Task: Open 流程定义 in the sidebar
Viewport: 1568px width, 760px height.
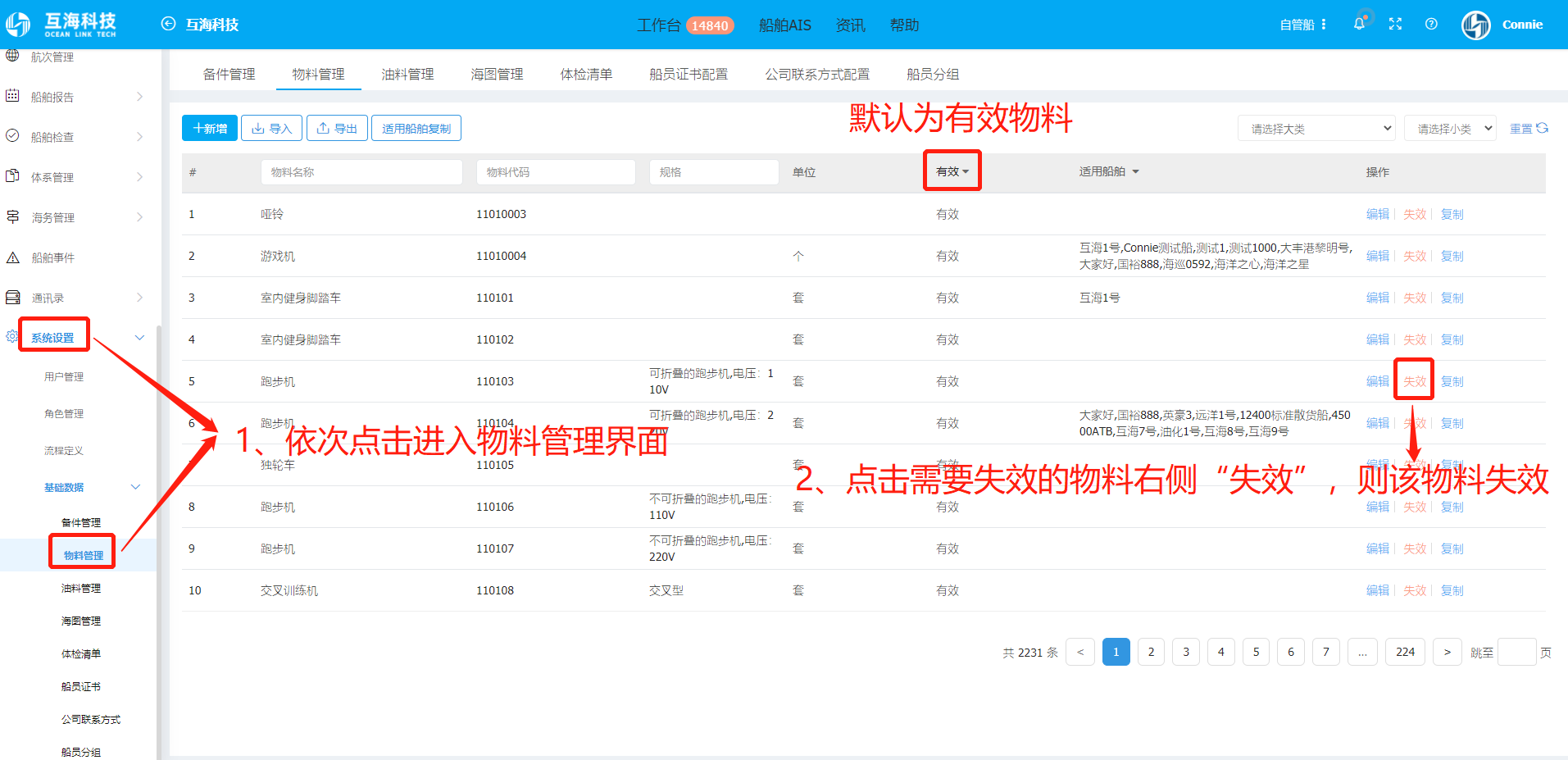Action: click(64, 450)
